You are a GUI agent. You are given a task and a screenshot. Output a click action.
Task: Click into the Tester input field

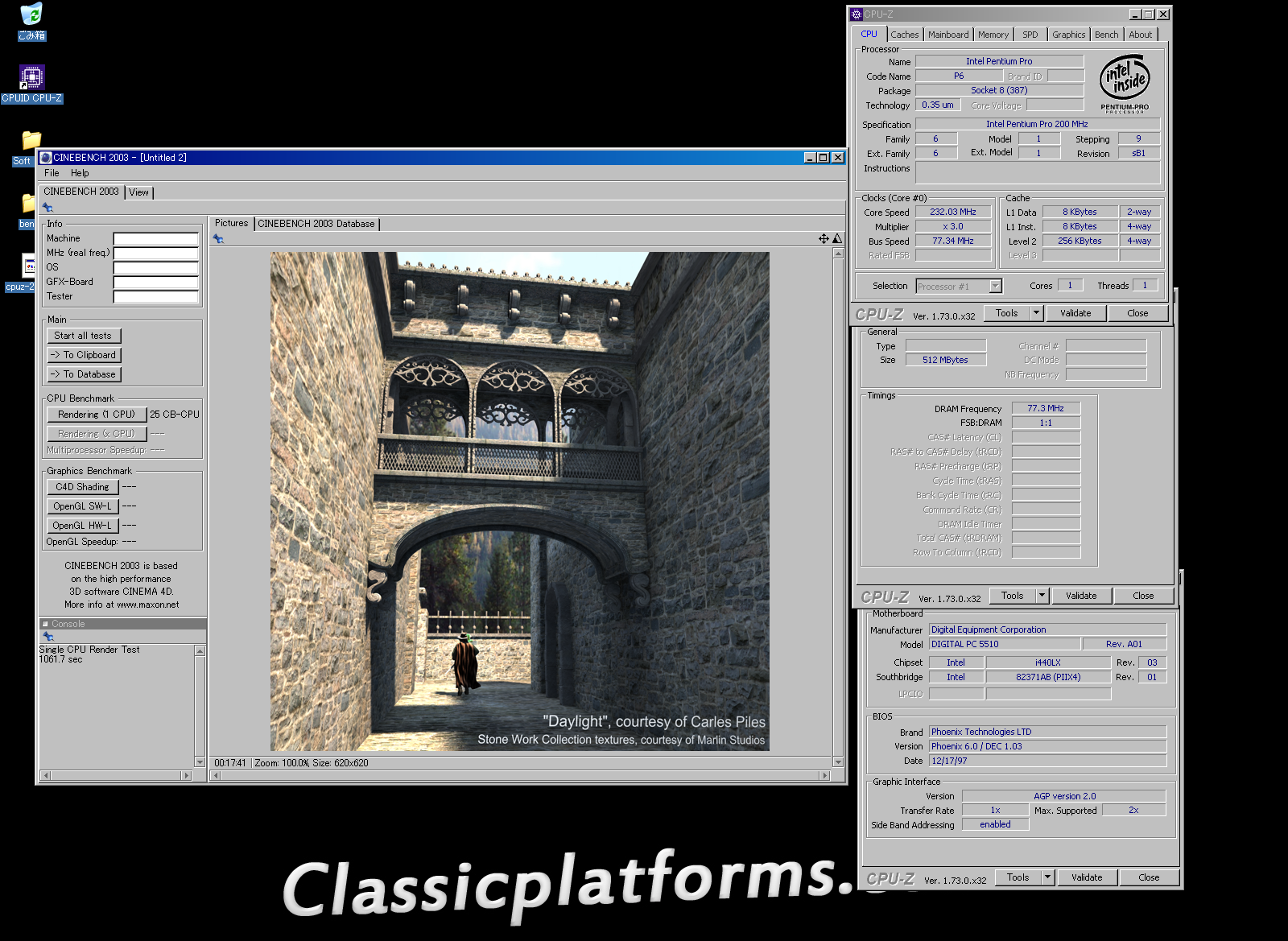(156, 297)
